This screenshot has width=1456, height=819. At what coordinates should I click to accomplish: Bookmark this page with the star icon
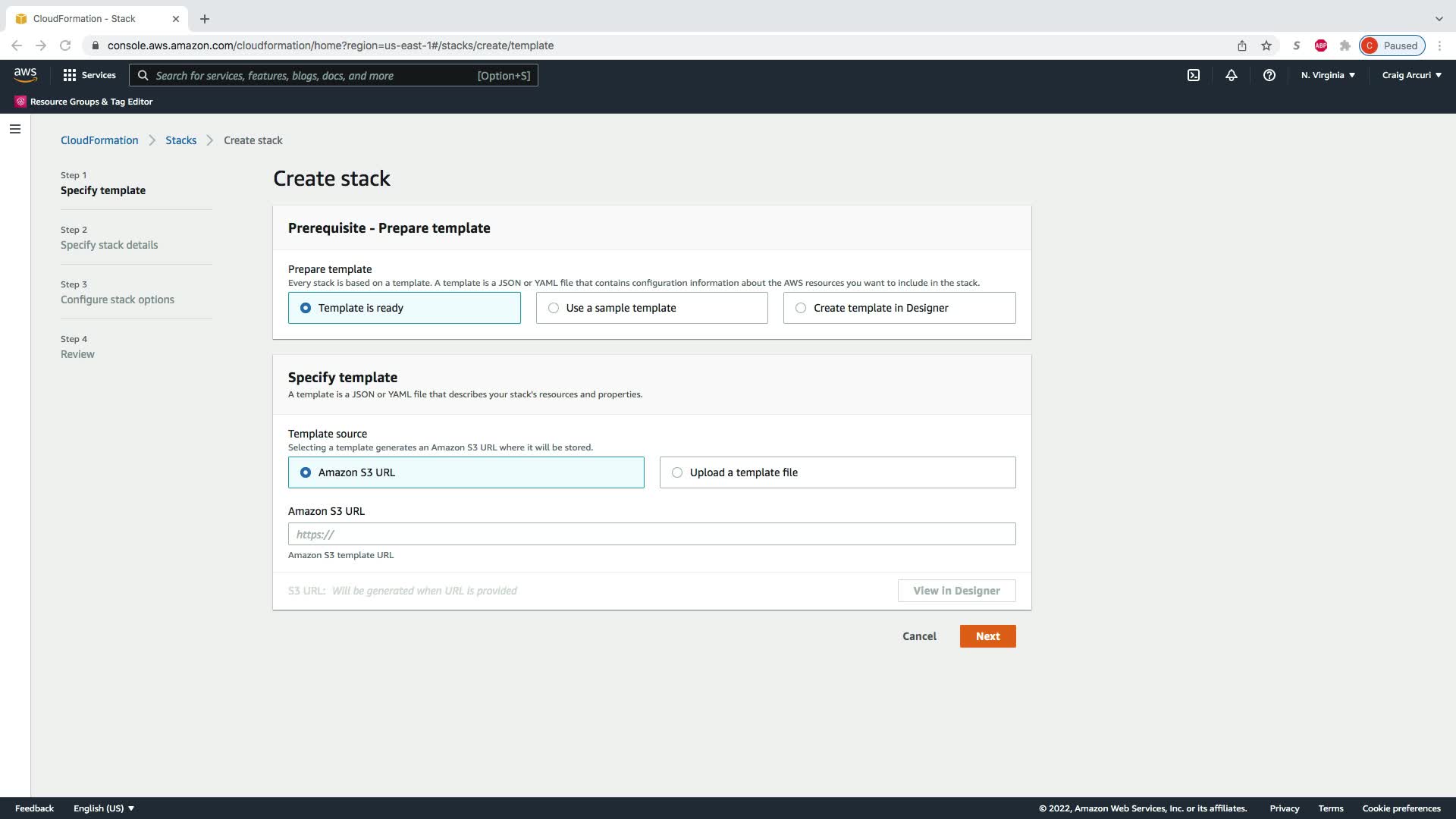[x=1266, y=45]
